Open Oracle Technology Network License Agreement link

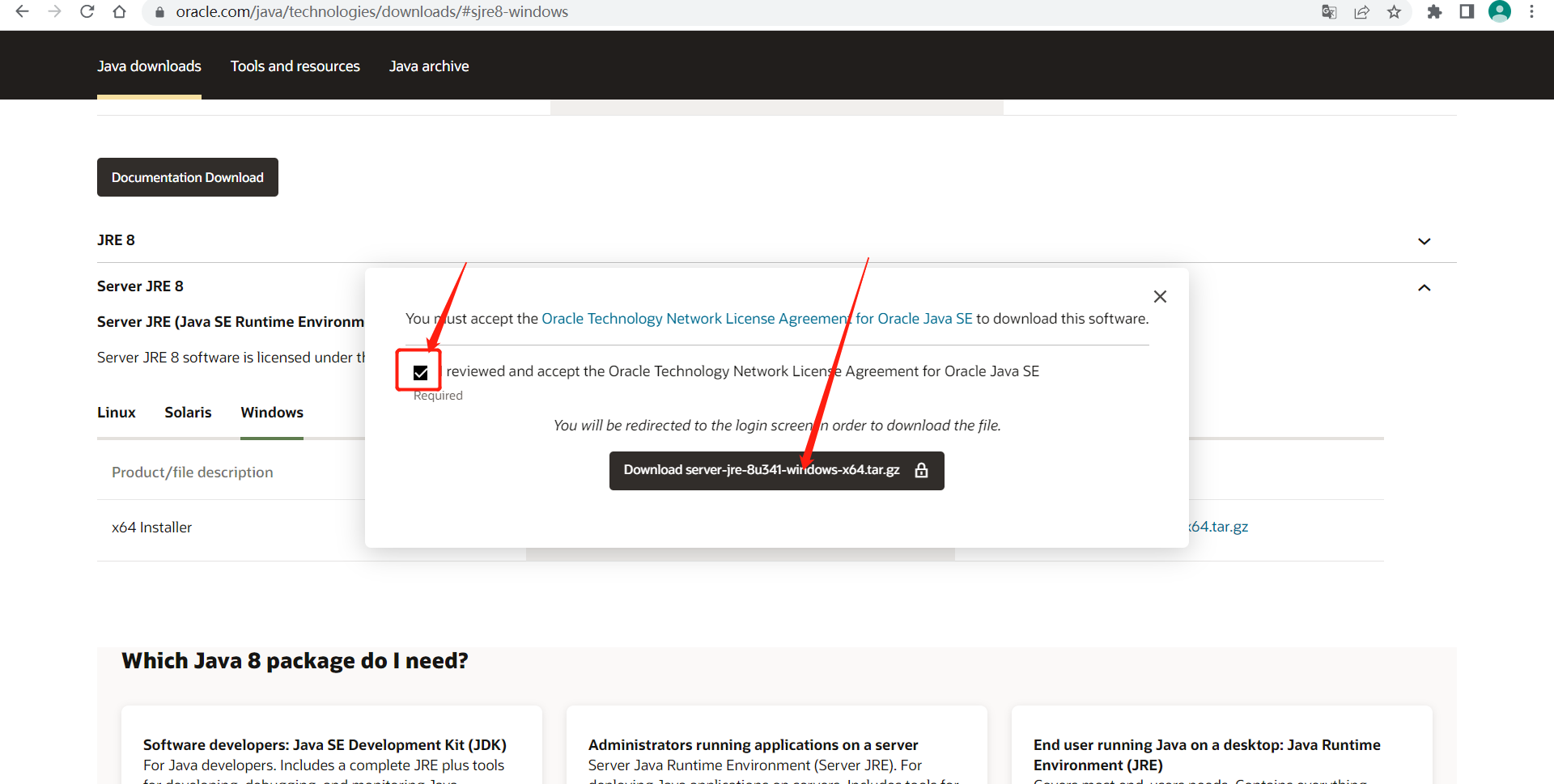coord(757,319)
